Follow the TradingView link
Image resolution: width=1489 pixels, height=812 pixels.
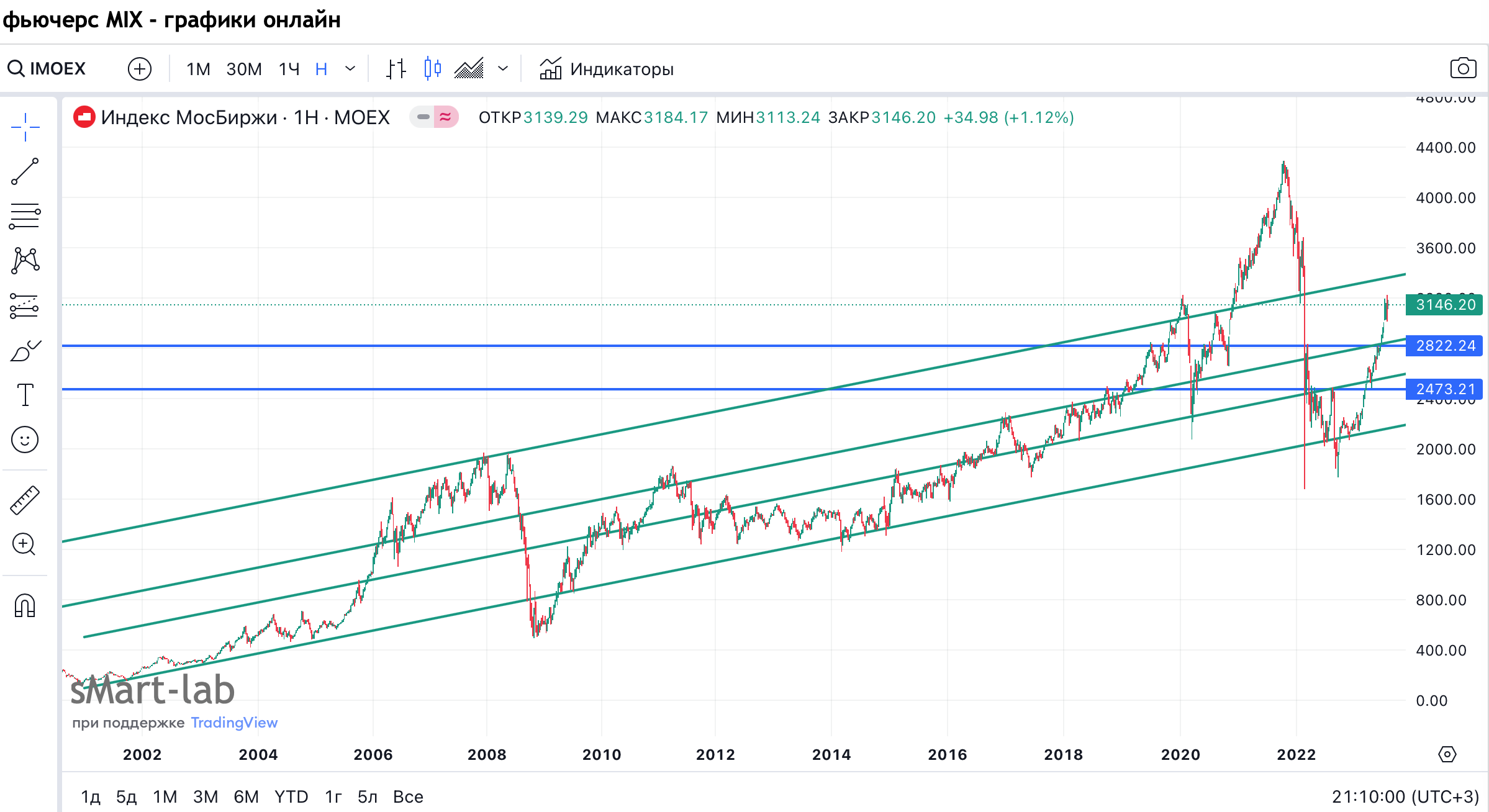click(x=234, y=723)
